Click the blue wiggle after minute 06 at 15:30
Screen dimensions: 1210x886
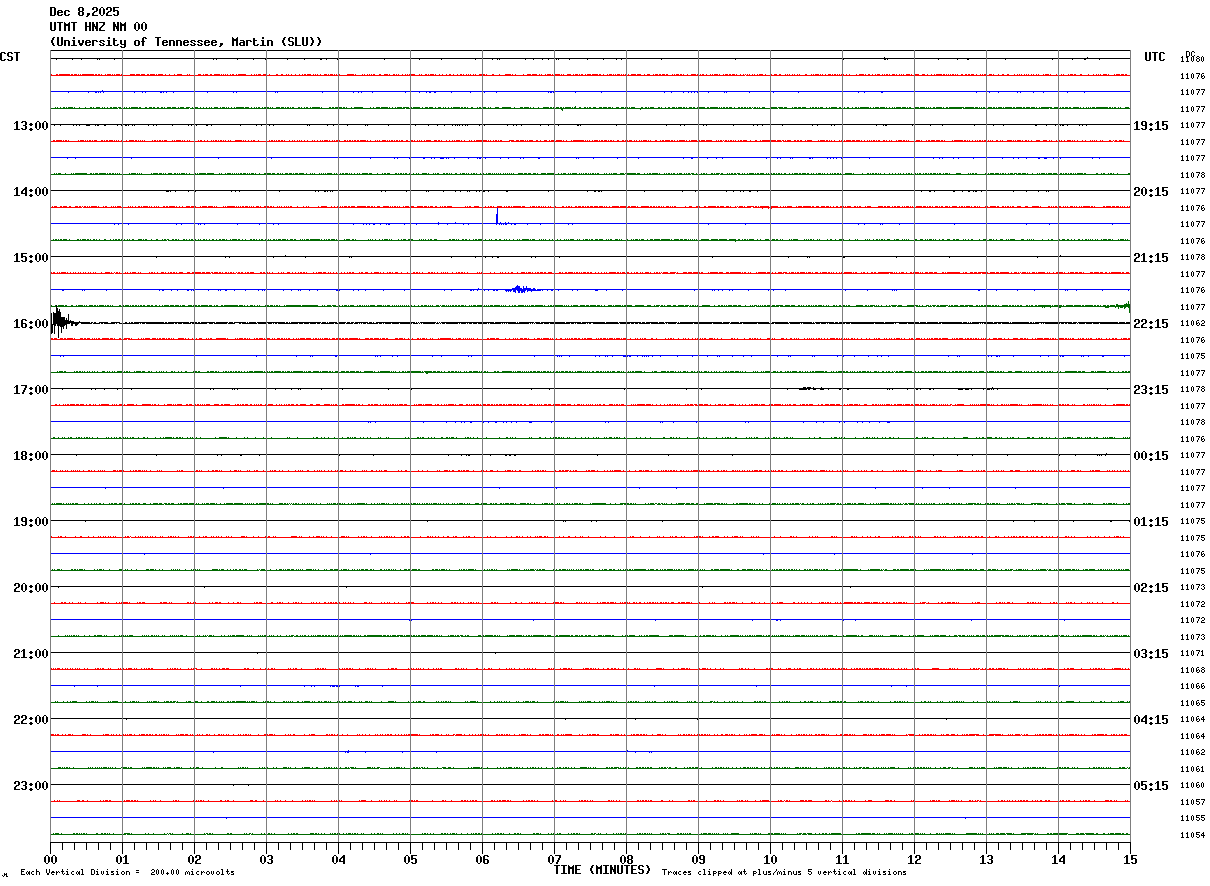(523, 289)
